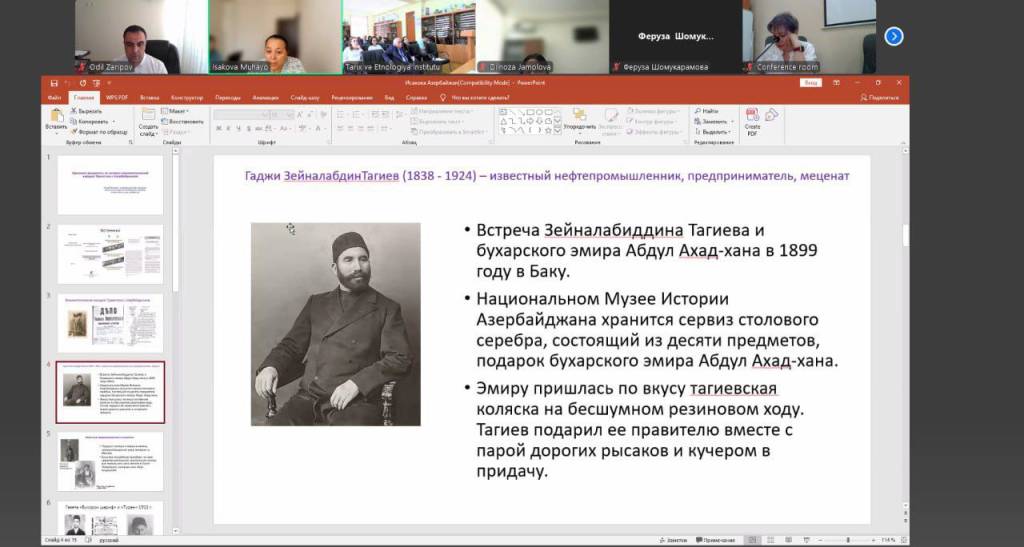The image size is (1024, 547).
Task: Click Find (Найти) magnifier icon
Action: [x=698, y=111]
